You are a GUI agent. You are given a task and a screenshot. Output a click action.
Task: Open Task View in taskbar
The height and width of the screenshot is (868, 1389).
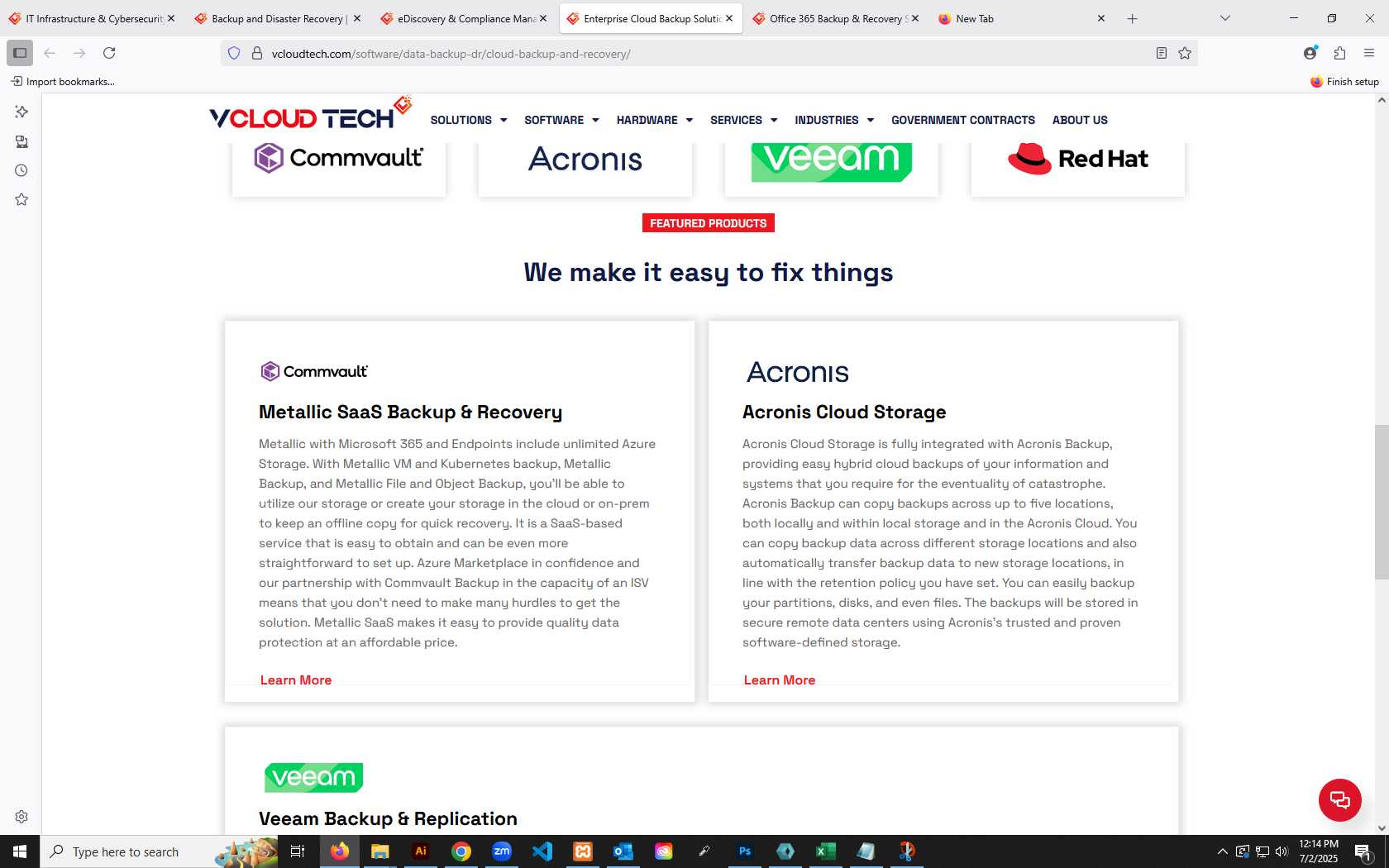298,851
